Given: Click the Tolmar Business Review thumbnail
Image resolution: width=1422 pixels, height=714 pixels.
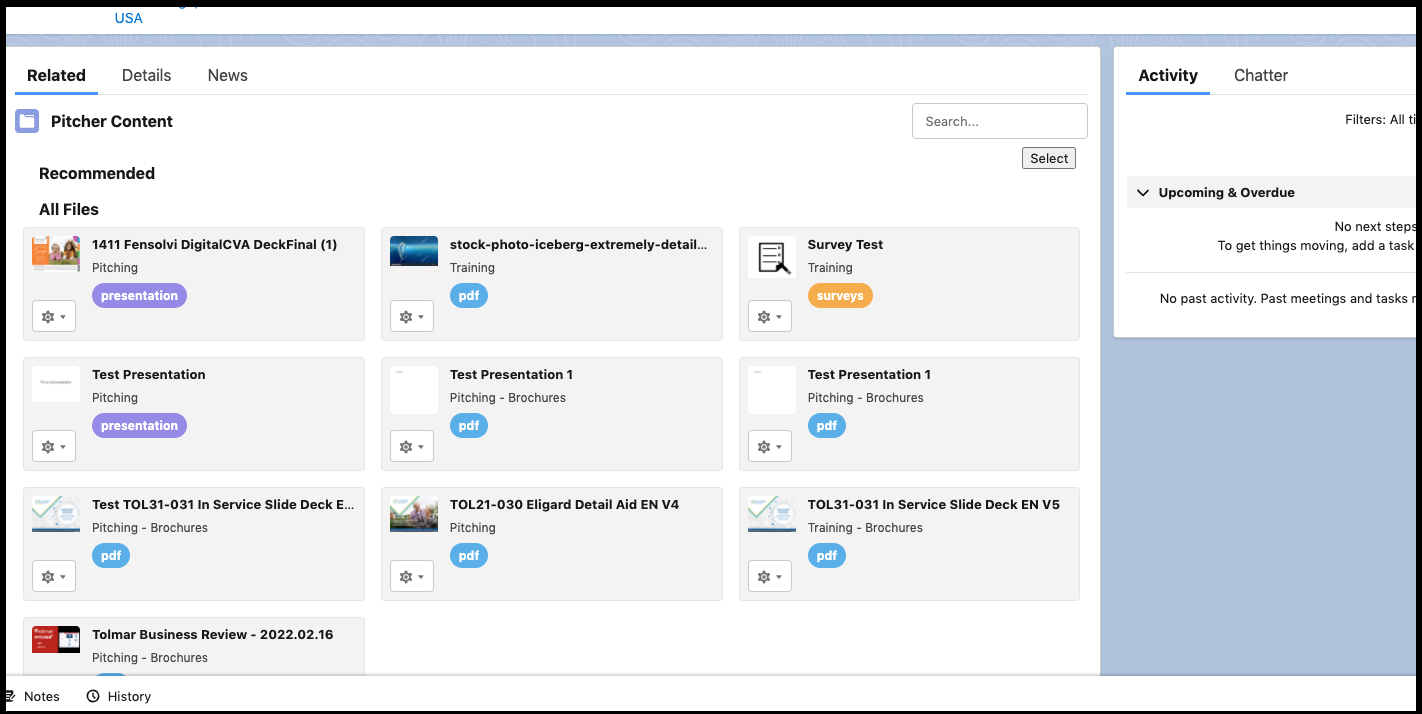Looking at the screenshot, I should pos(56,640).
